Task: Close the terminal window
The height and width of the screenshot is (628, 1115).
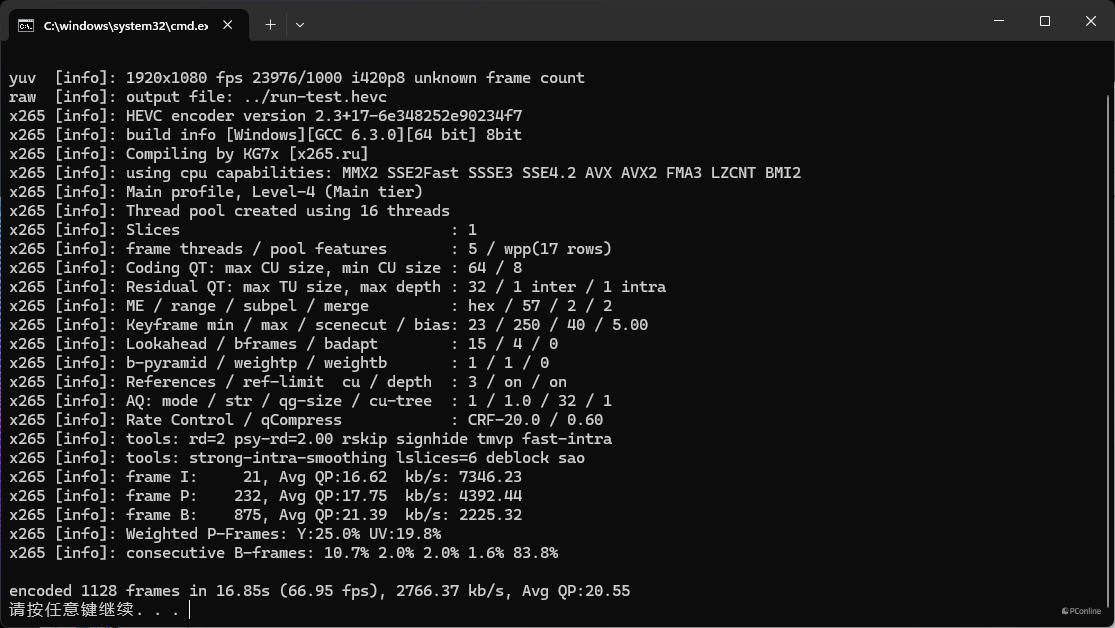Action: point(1090,21)
